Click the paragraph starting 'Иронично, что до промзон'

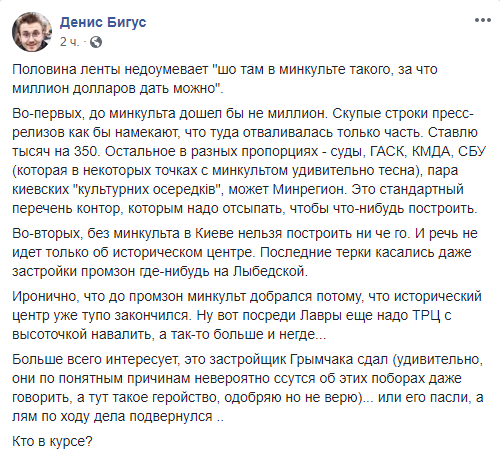[x=247, y=315]
